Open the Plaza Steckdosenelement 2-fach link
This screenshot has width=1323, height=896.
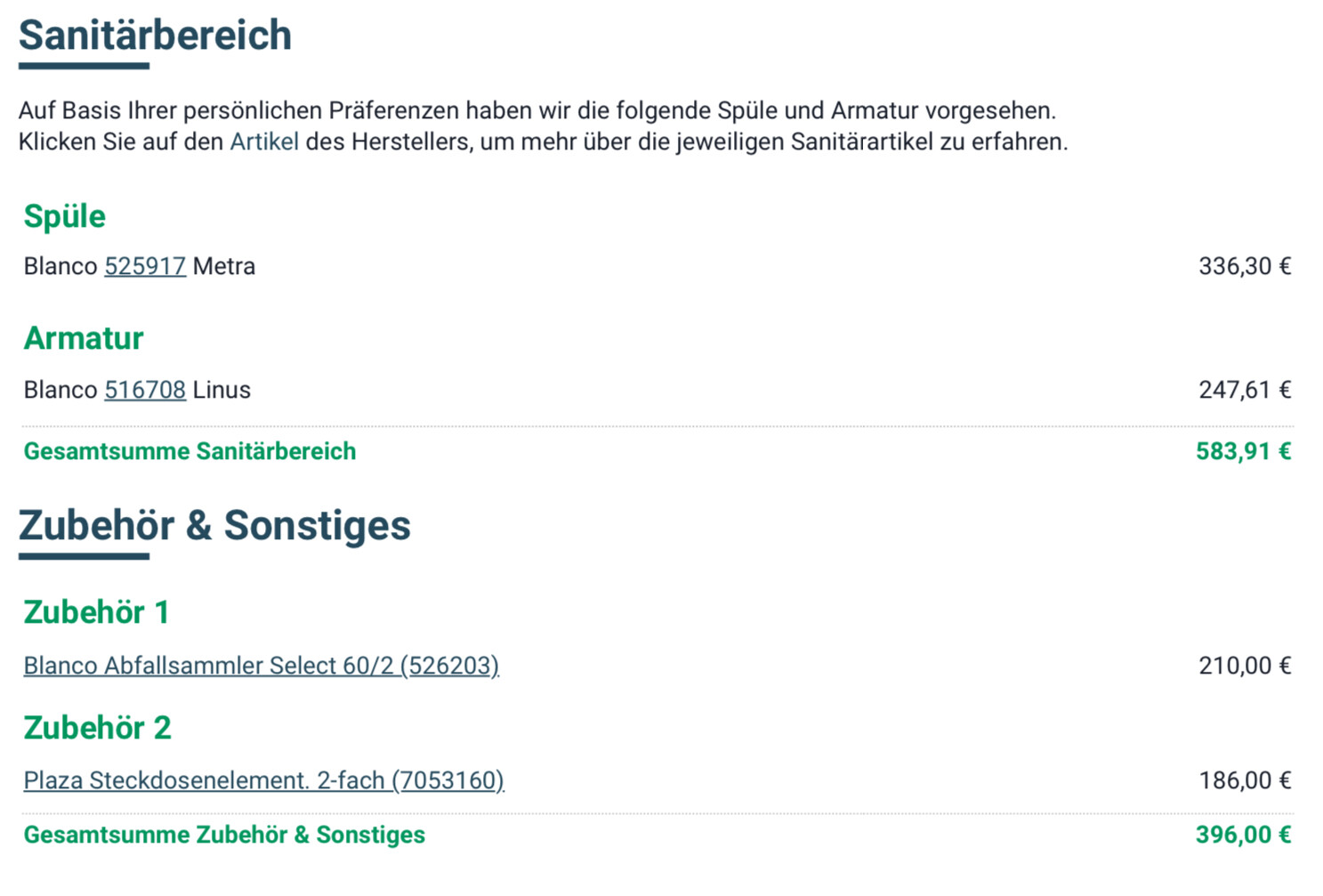[x=263, y=780]
